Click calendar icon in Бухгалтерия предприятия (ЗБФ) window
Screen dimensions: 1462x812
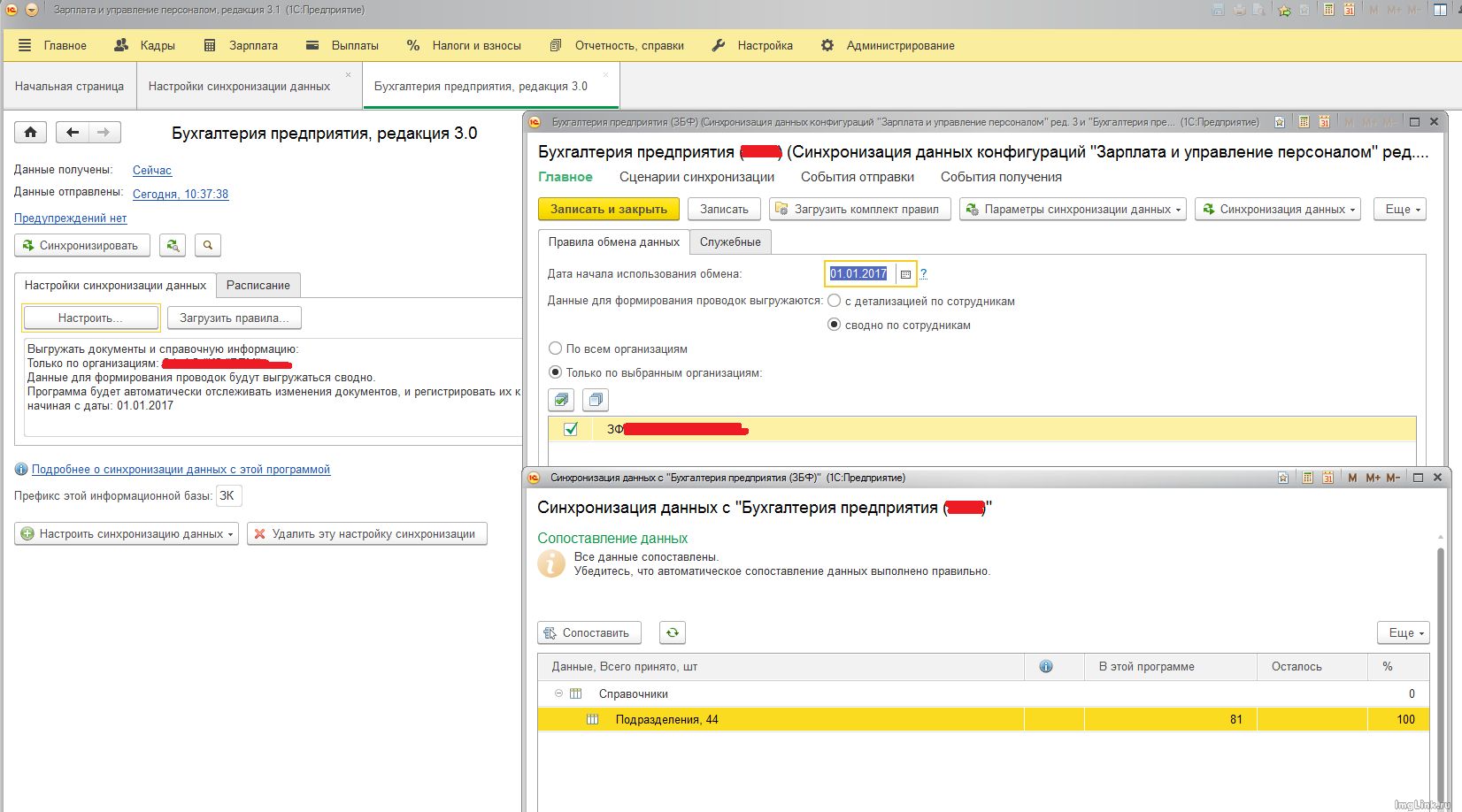click(1324, 122)
